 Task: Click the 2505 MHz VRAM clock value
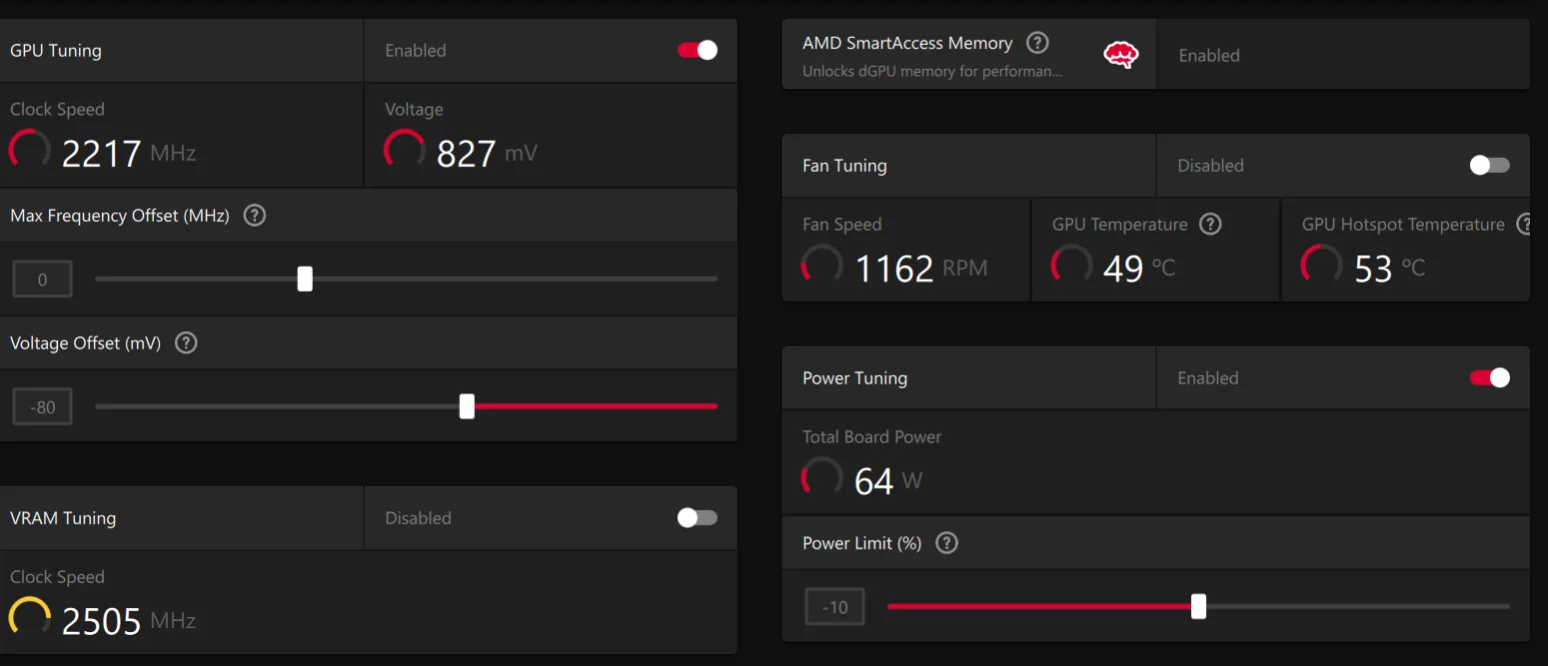(129, 621)
